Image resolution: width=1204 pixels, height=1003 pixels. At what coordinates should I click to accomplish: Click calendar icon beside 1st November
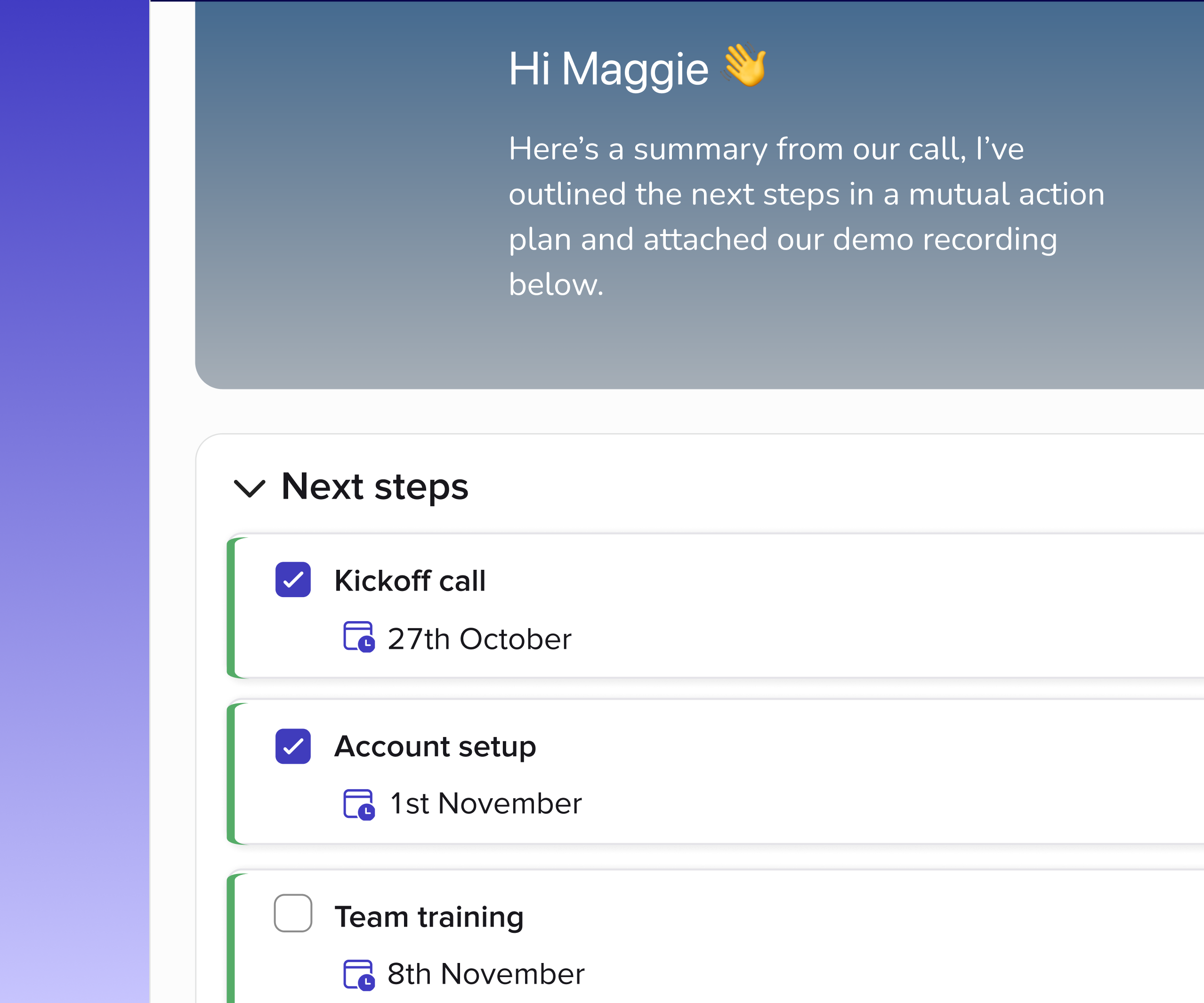[x=359, y=805]
